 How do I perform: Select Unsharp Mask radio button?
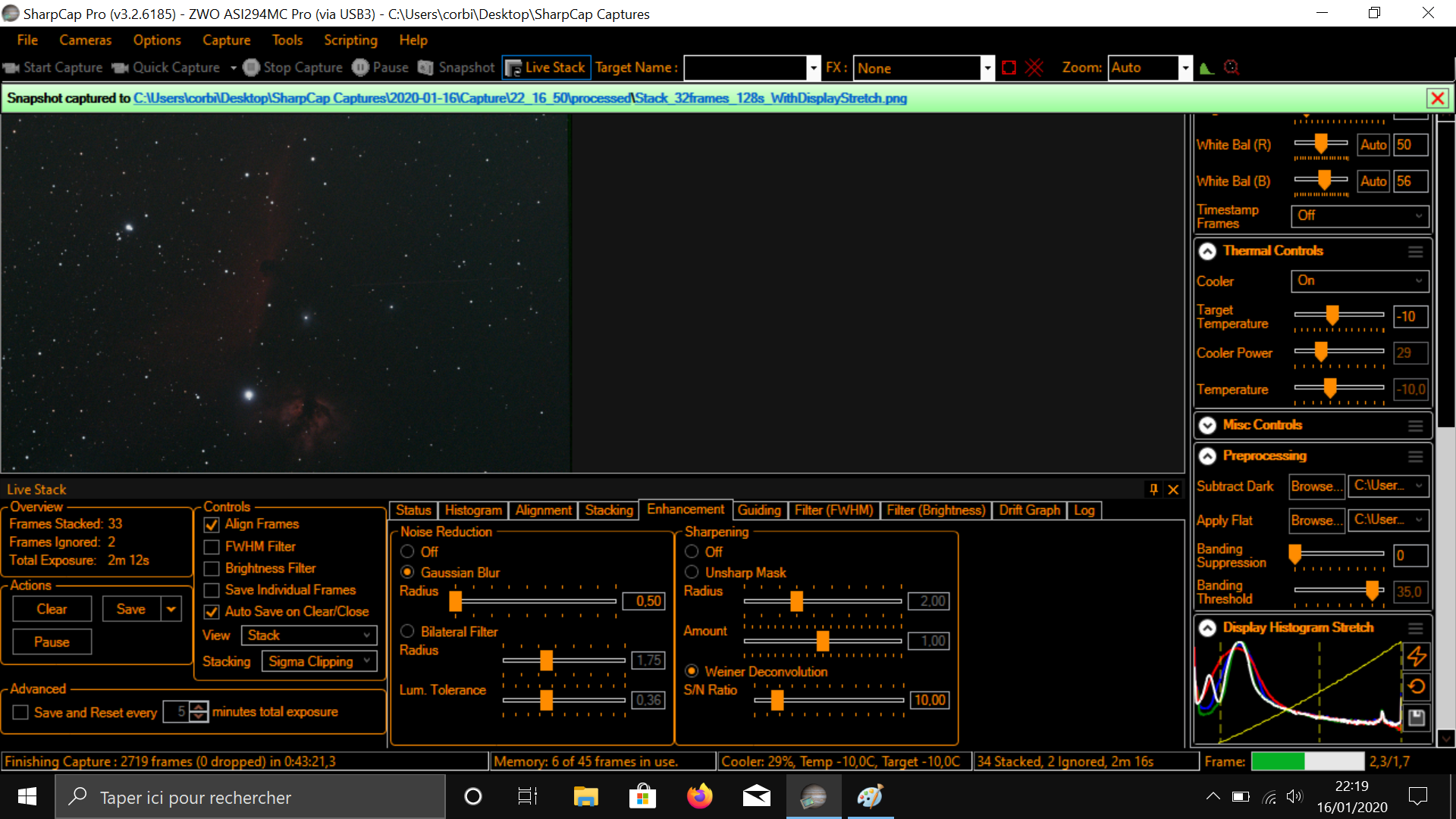(692, 572)
